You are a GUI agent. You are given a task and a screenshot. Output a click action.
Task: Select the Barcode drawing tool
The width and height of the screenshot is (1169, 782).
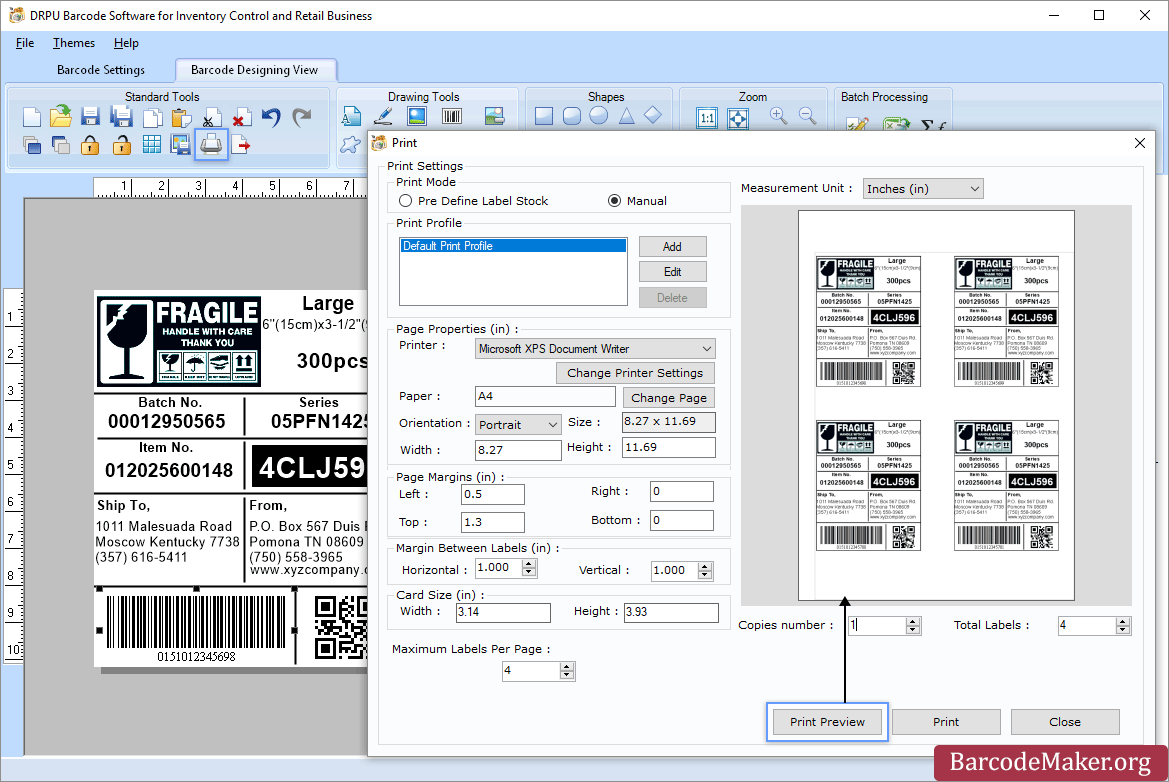pos(452,116)
